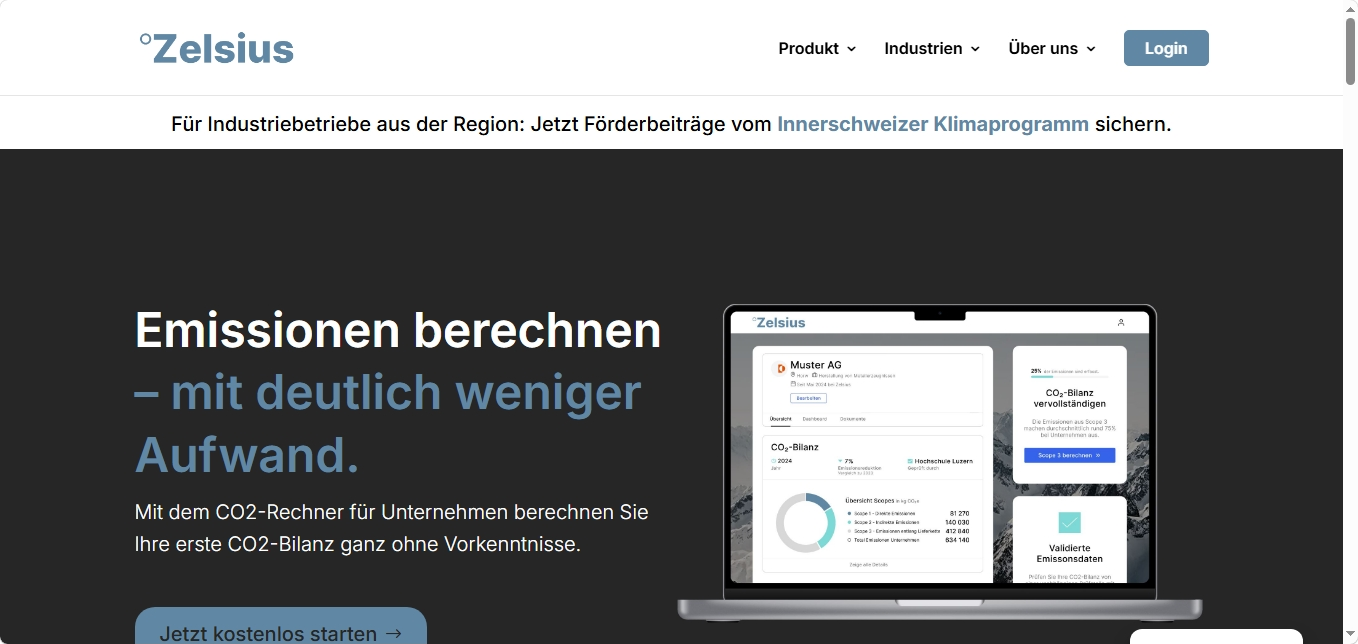Click the page's vertical scrollbar thumb
Viewport: 1358px width, 644px height.
coord(1350,50)
